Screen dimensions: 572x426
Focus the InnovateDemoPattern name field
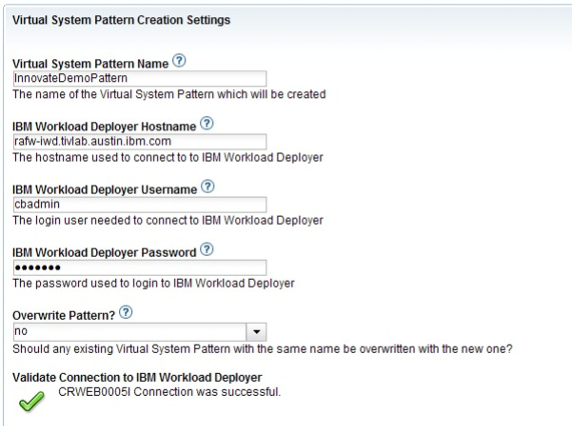[x=140, y=79]
